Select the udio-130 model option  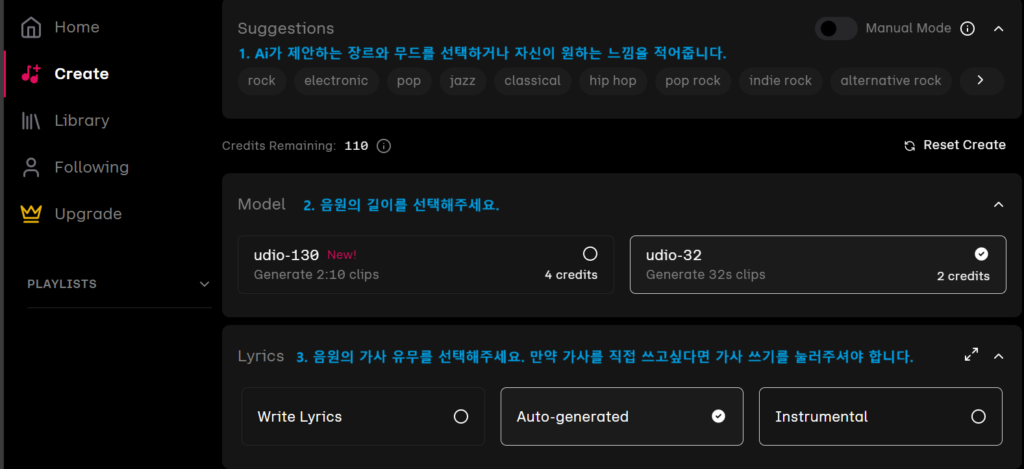tap(426, 265)
